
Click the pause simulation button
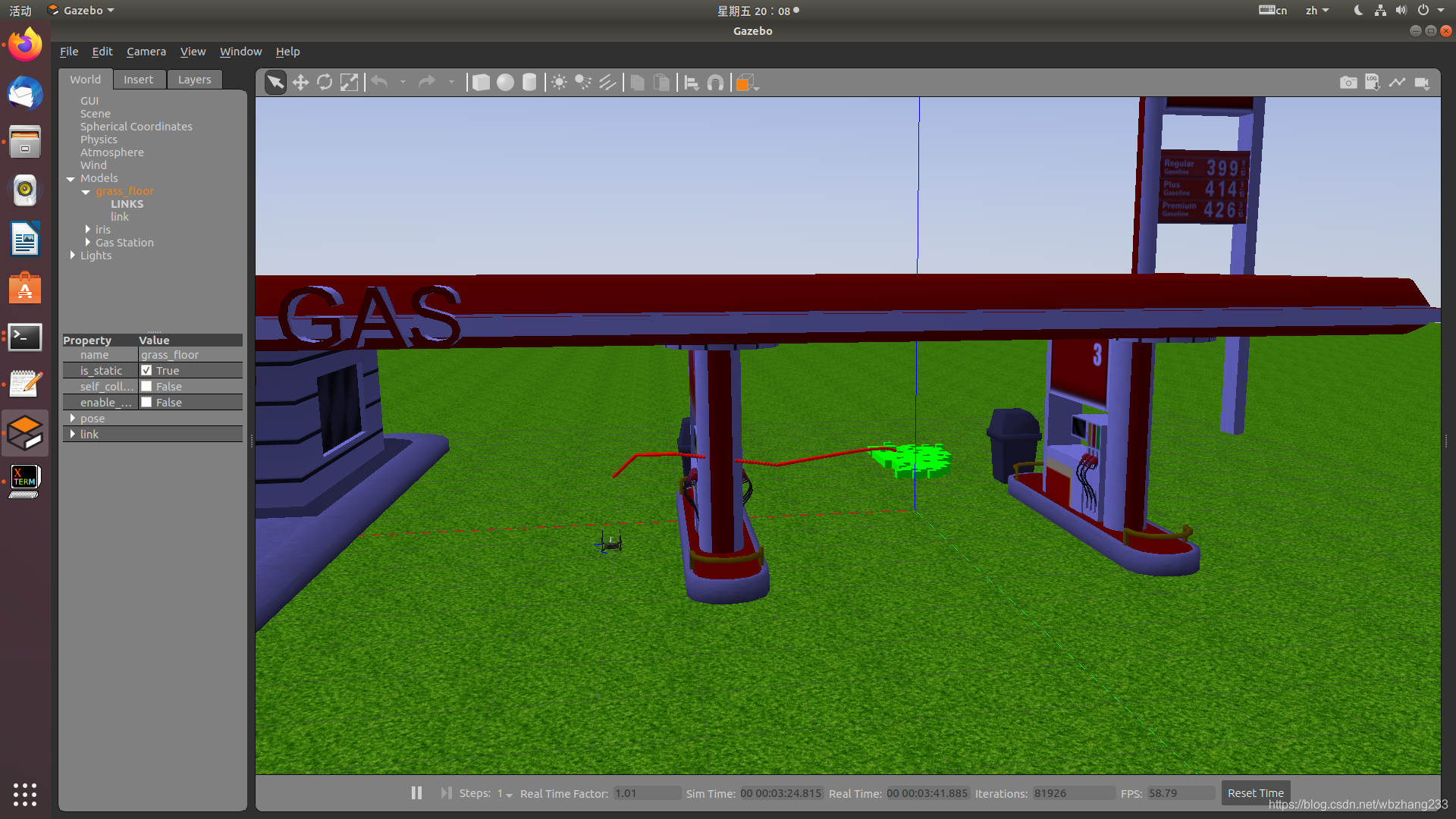pyautogui.click(x=416, y=792)
